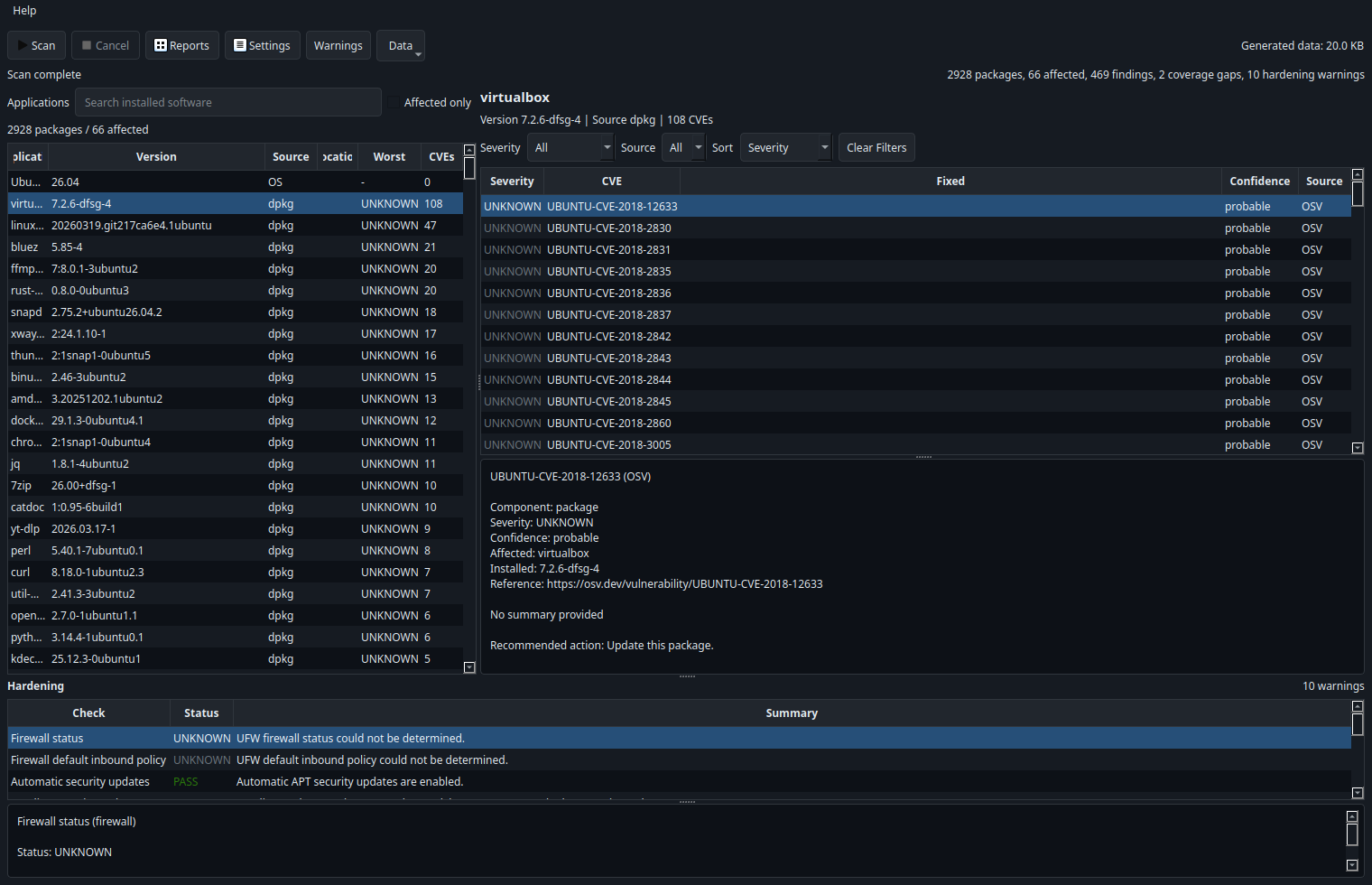Click the firewall detail pane scroll-down arrow
The height and width of the screenshot is (885, 1372).
pos(1352,865)
